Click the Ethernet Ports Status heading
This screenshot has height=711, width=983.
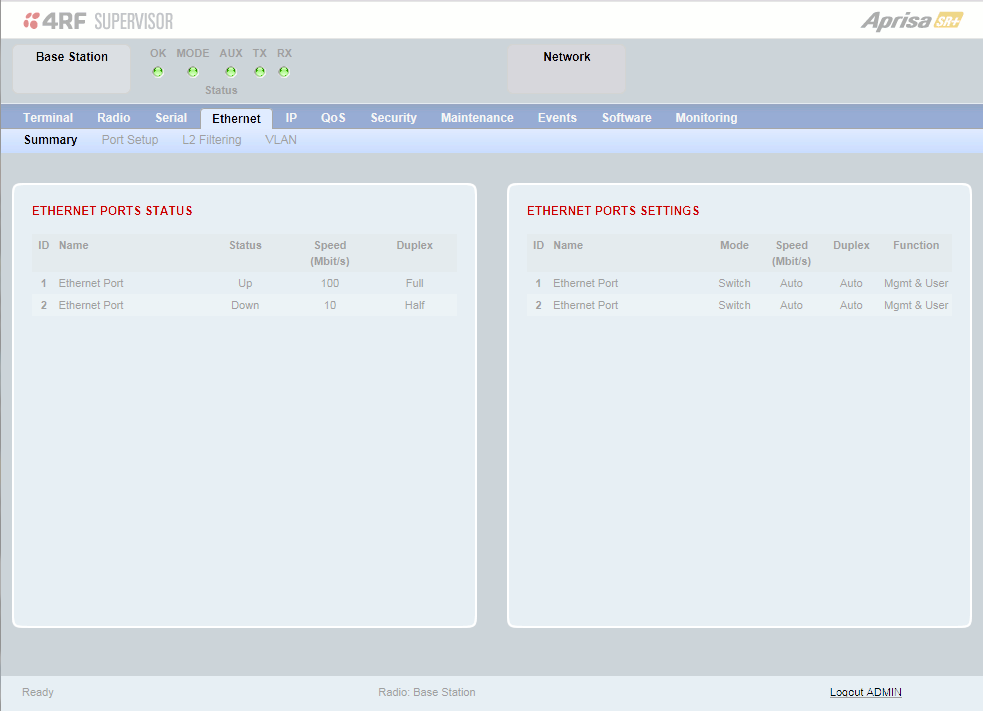(112, 211)
